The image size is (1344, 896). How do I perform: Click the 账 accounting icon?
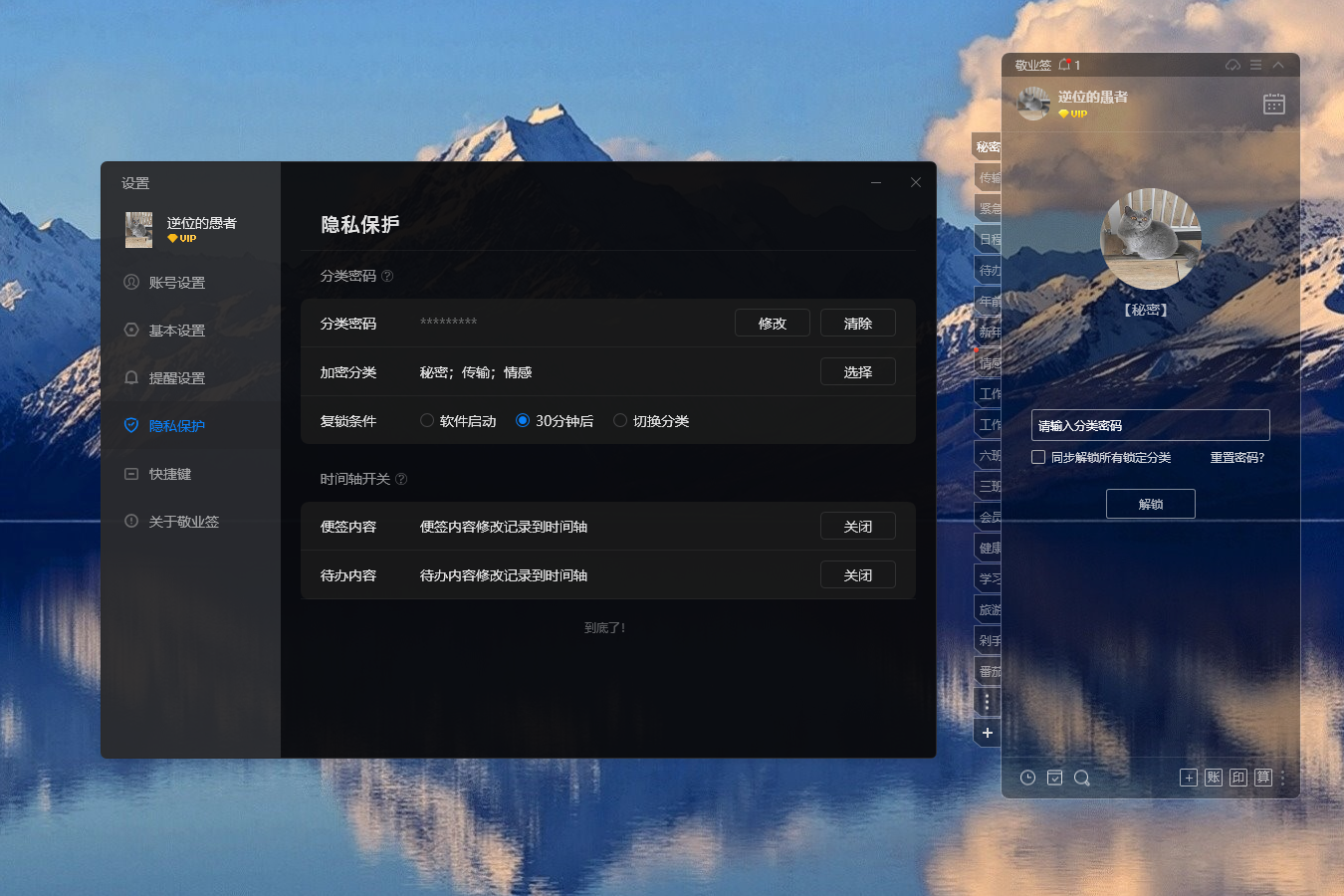(1213, 778)
